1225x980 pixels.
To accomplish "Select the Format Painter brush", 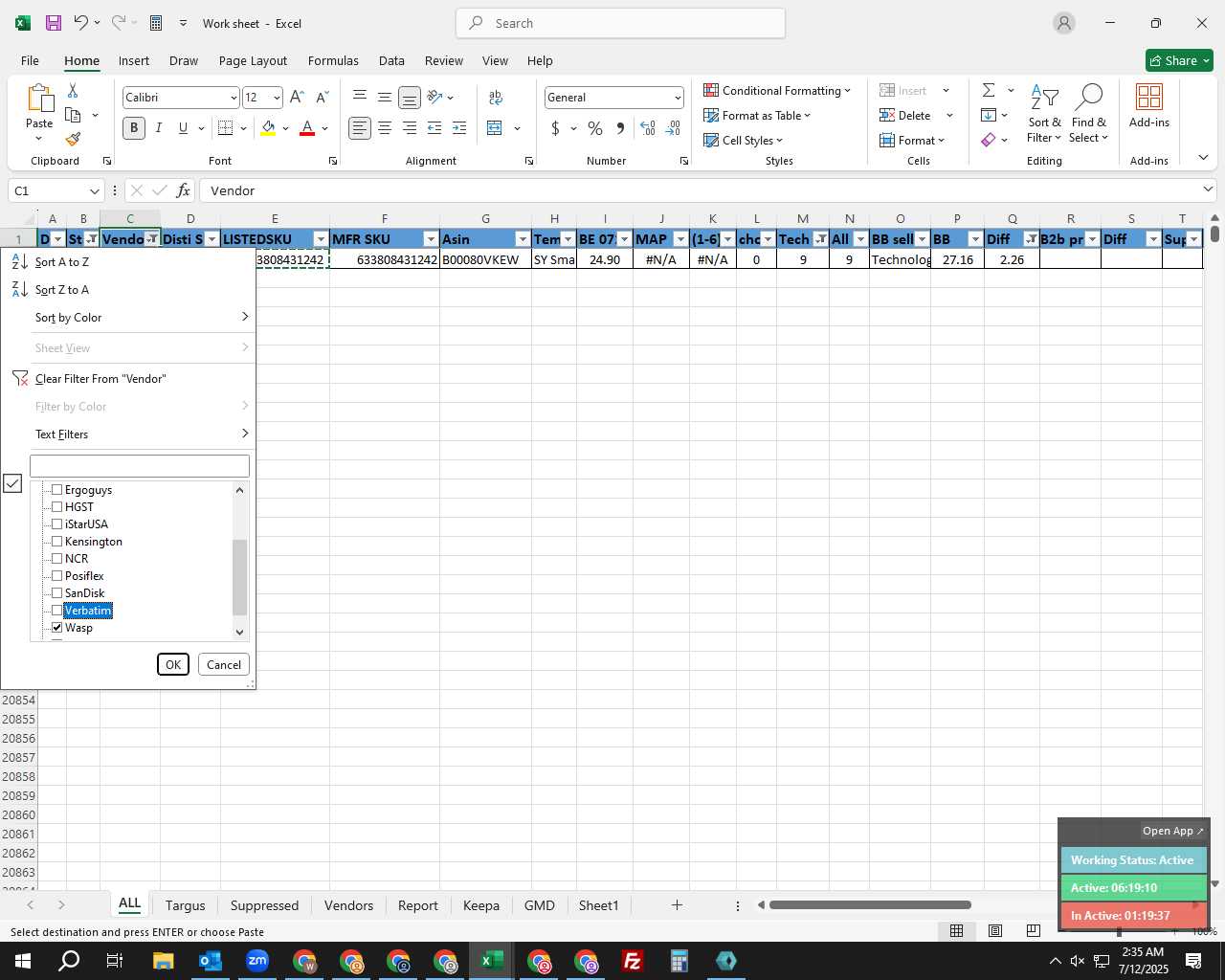I will (x=73, y=140).
